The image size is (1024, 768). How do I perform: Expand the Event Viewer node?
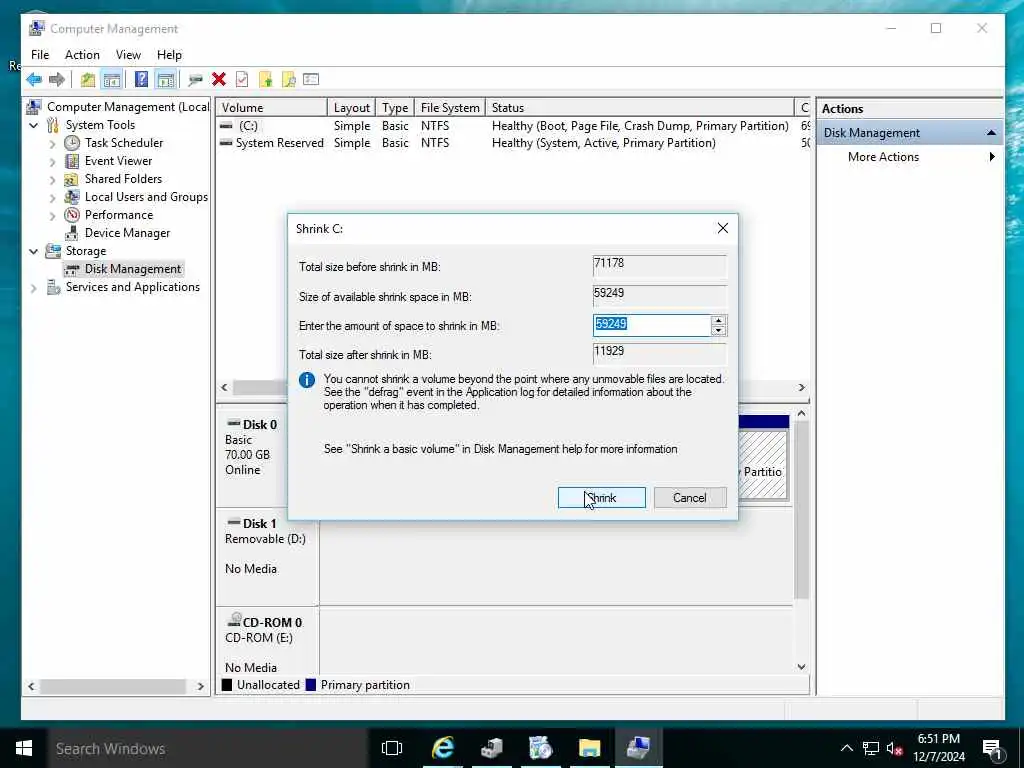pyautogui.click(x=52, y=161)
